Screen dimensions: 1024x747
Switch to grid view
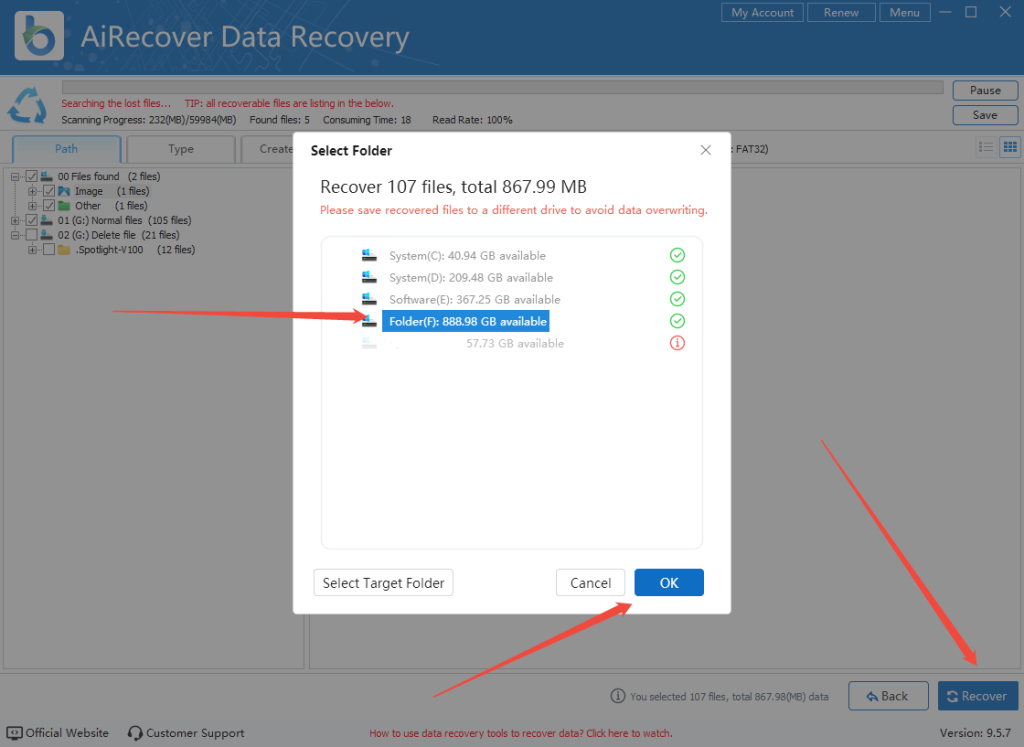coord(1010,148)
